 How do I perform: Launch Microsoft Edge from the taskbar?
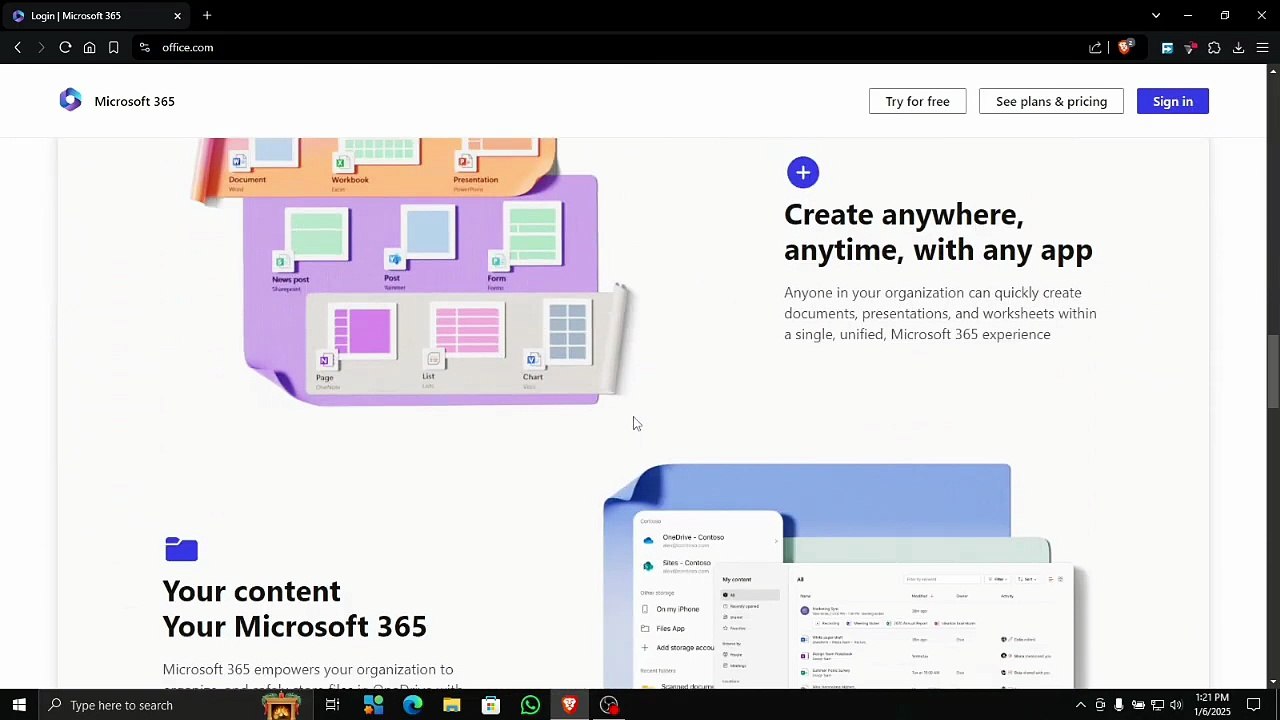(x=412, y=705)
